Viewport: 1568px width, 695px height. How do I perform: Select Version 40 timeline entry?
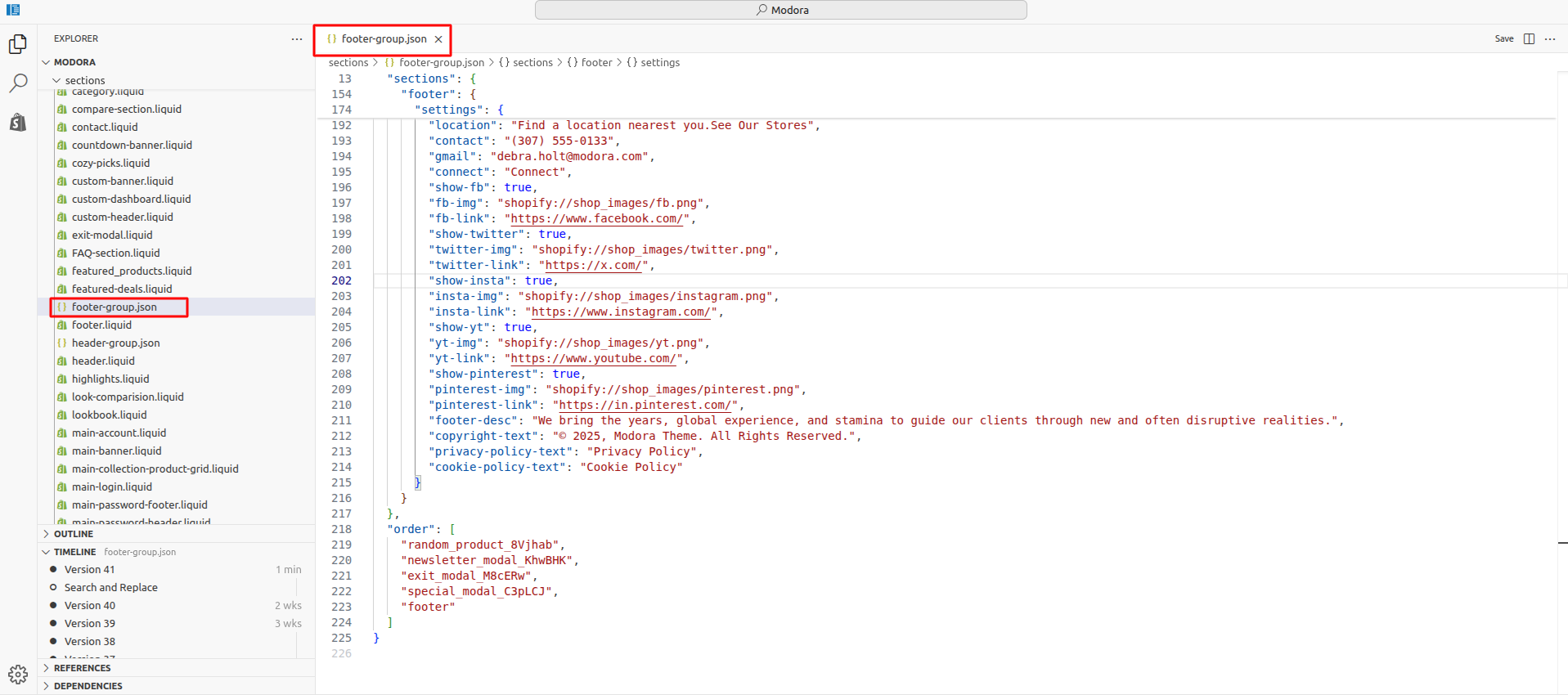coord(177,605)
